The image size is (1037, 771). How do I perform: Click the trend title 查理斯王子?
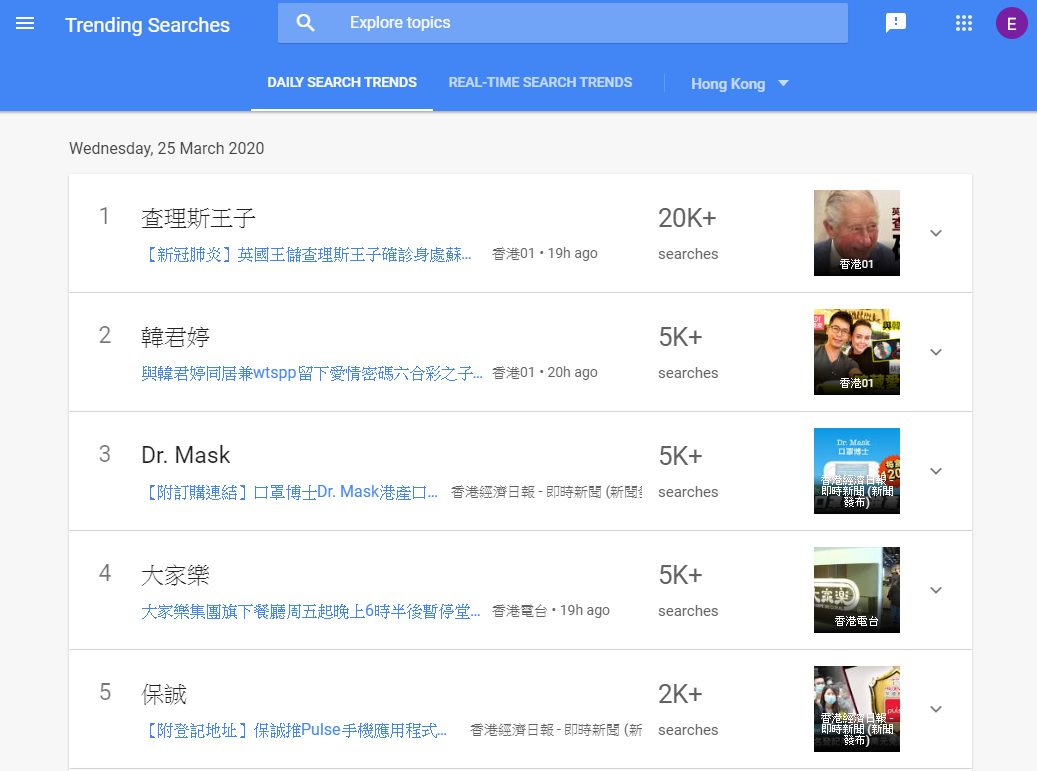[198, 218]
